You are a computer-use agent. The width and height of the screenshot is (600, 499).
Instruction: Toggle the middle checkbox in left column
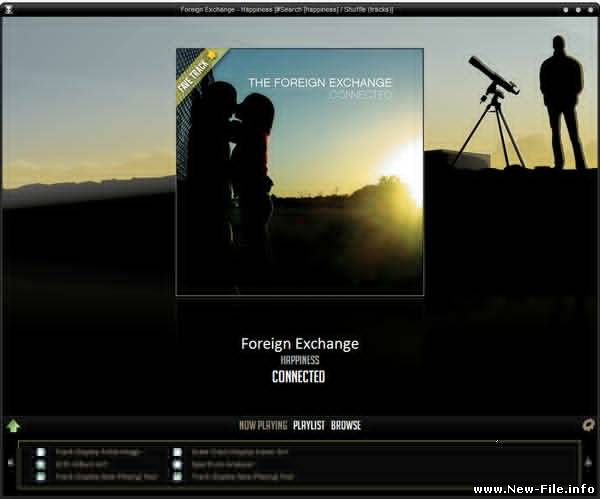(x=41, y=464)
